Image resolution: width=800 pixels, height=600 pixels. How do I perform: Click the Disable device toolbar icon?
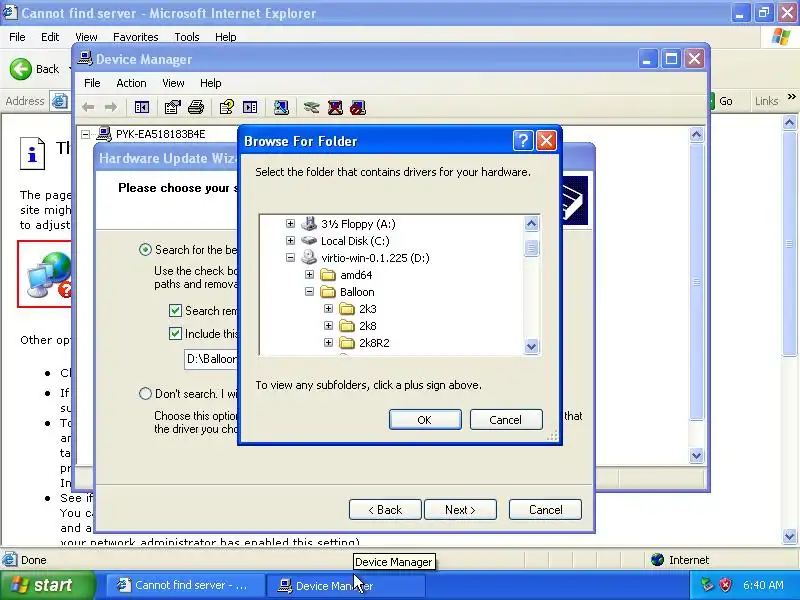click(358, 107)
